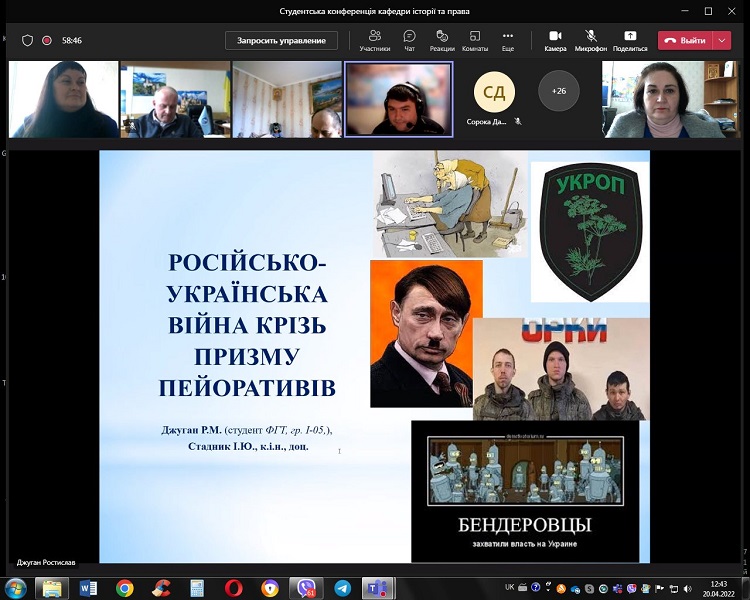
Task: Open the Windows Start menu
Action: point(15,588)
